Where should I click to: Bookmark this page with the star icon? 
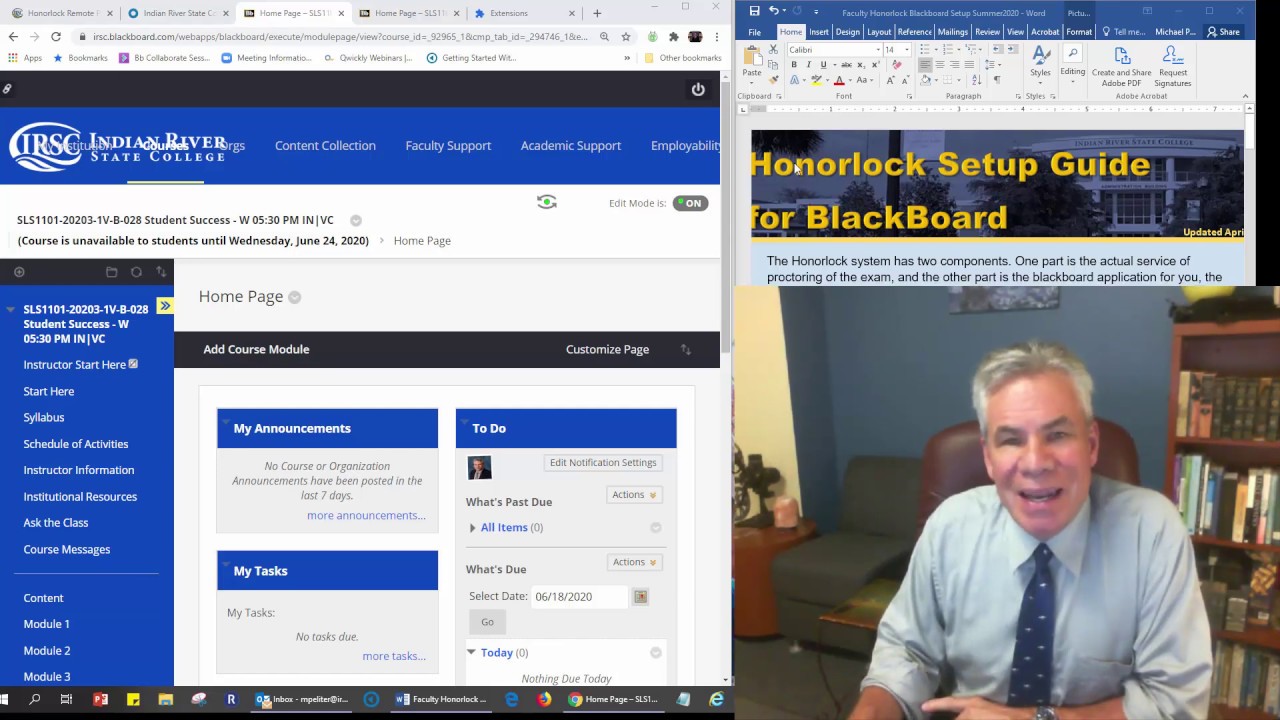pyautogui.click(x=626, y=37)
